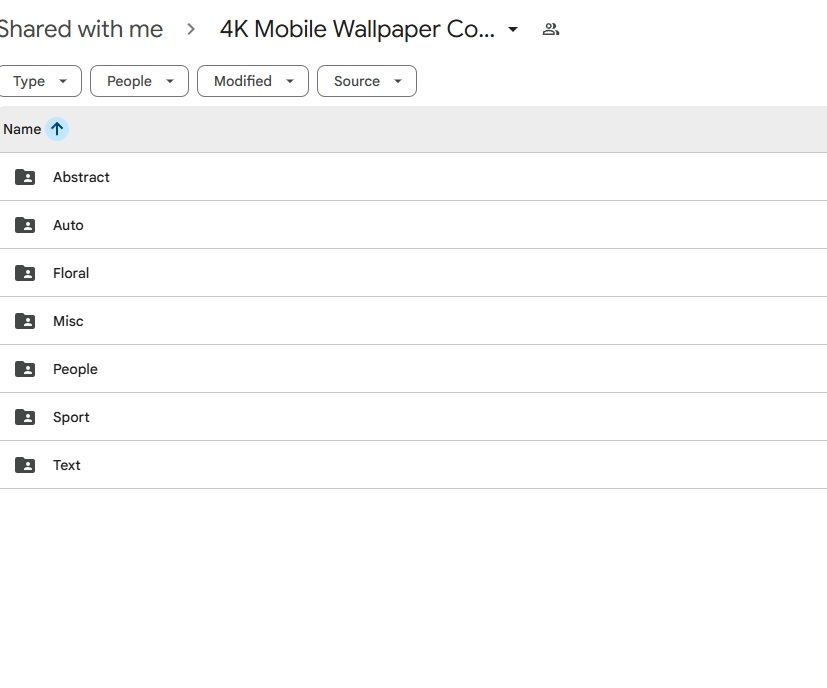Click the Sport folder icon
827x688 pixels.
(x=24, y=417)
